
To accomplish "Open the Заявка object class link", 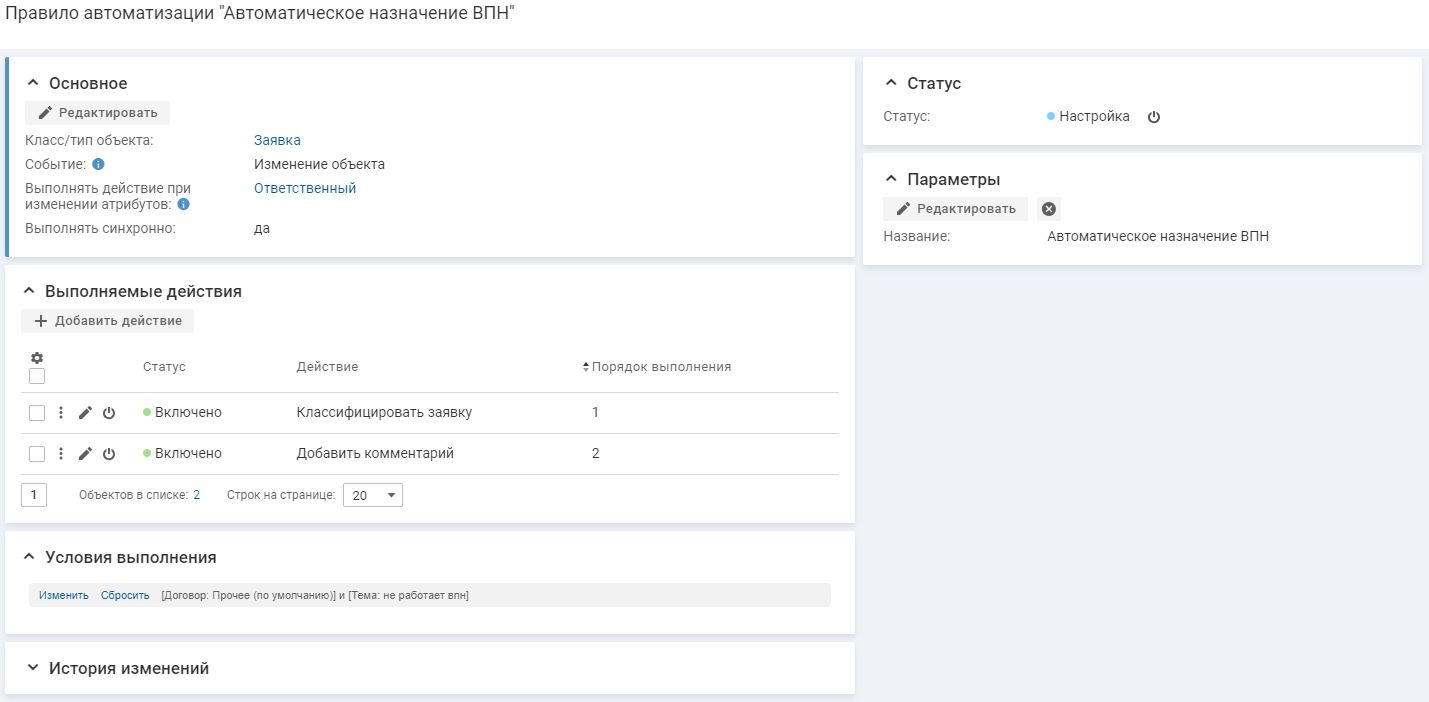I will pos(277,140).
